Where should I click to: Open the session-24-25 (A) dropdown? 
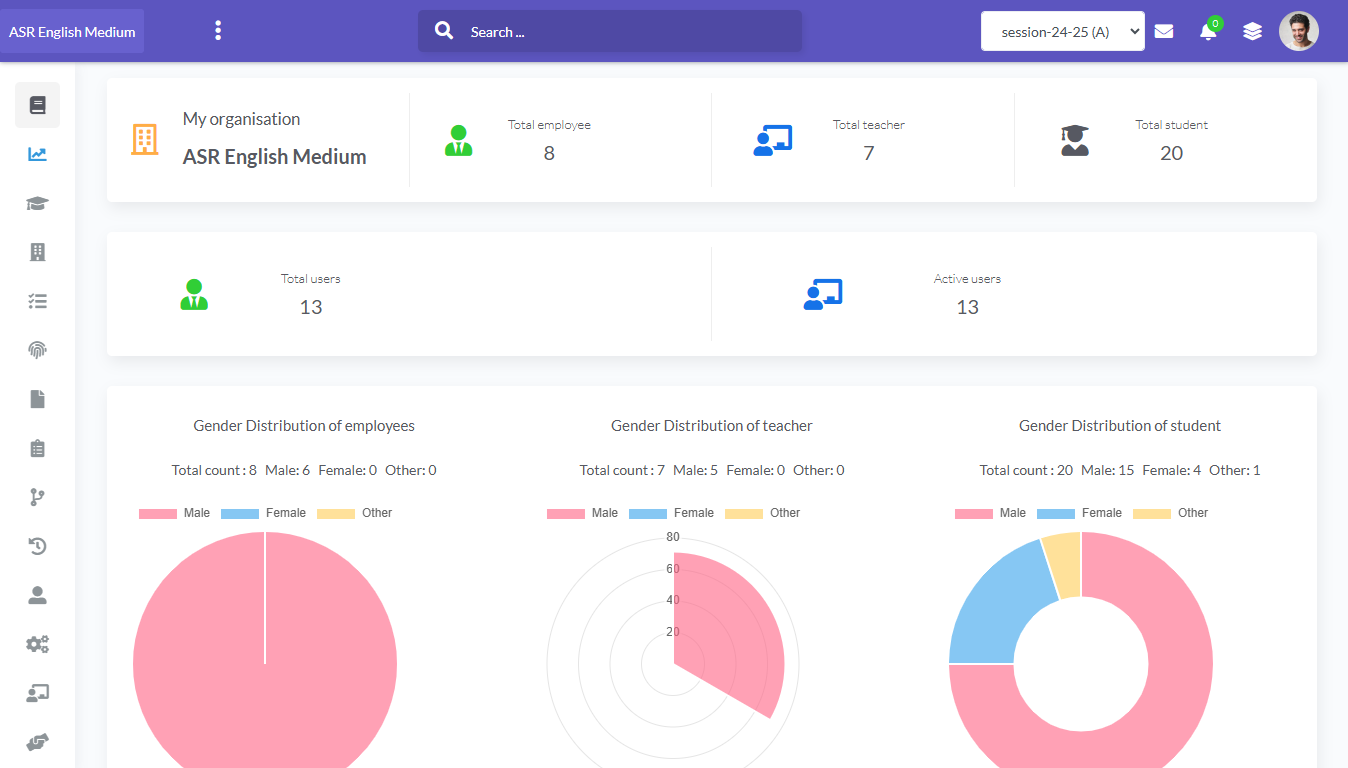click(x=1063, y=31)
